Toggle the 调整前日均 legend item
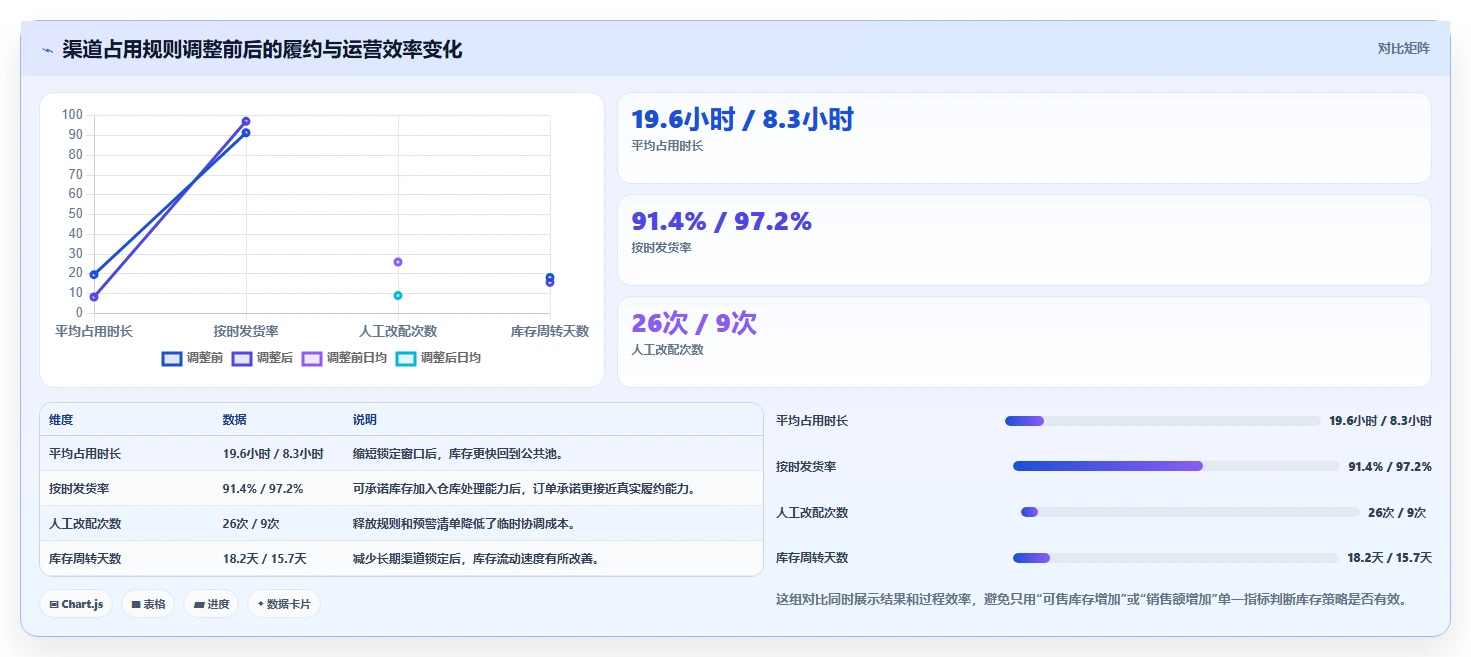This screenshot has height=657, width=1471. pos(344,358)
